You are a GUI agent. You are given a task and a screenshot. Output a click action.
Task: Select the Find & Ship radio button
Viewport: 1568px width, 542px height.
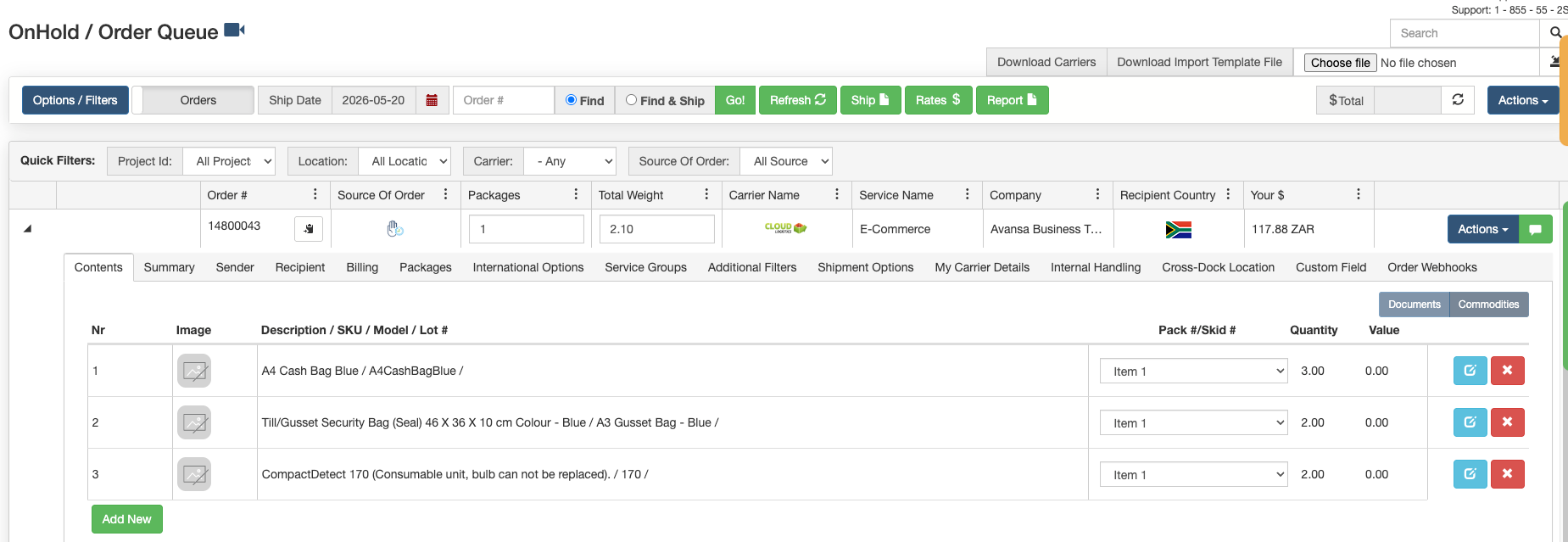(631, 100)
